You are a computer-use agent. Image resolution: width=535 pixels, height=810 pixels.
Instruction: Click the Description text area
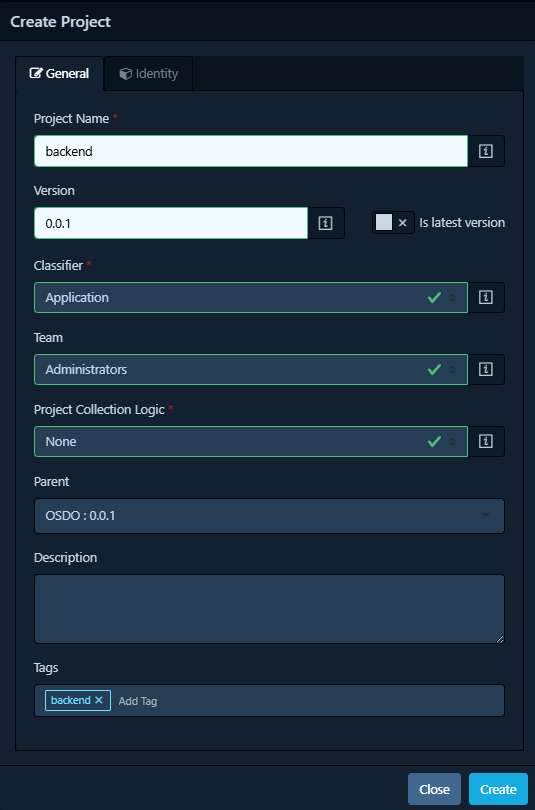click(269, 609)
